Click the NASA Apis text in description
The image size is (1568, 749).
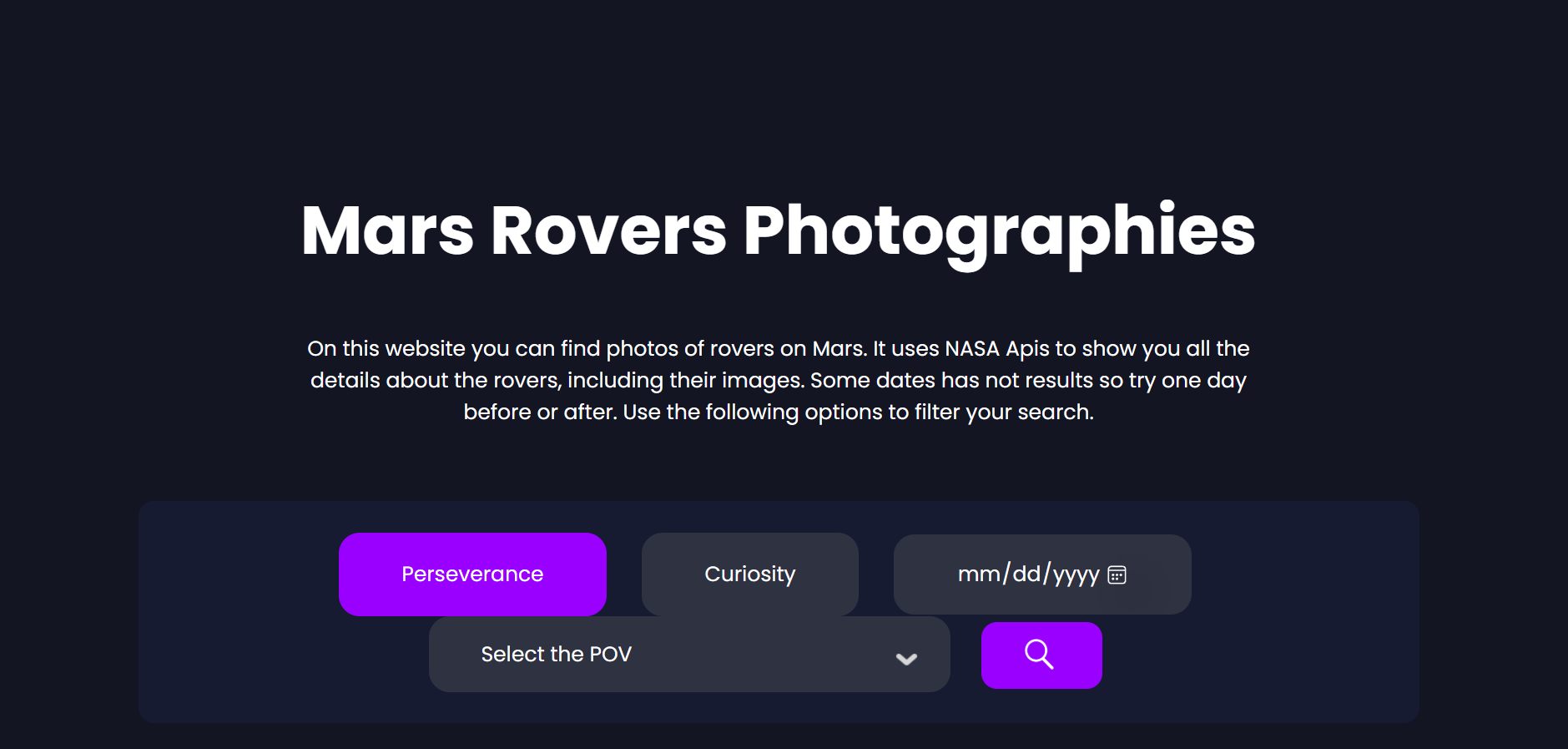(996, 349)
